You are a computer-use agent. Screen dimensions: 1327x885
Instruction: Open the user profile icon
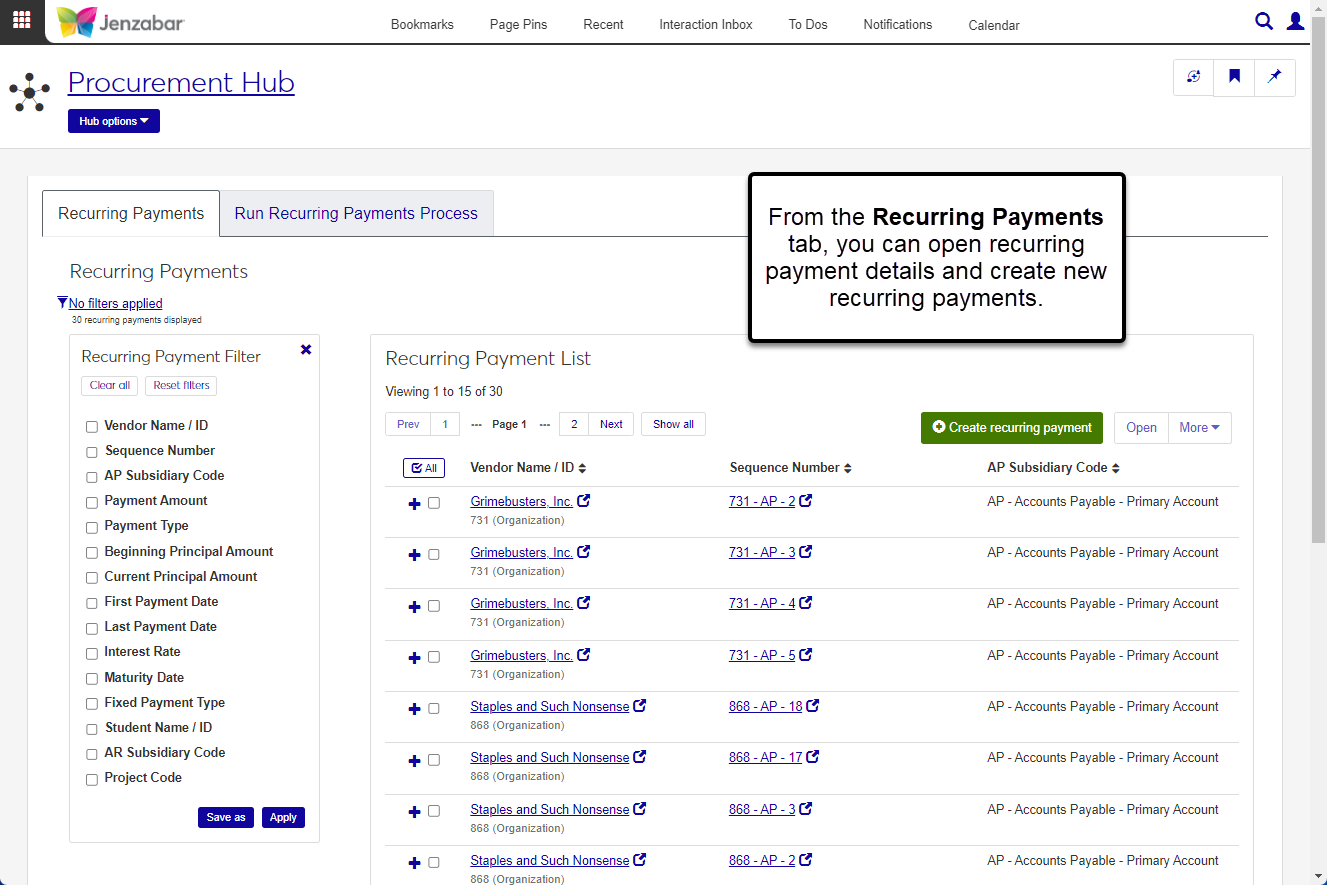click(1295, 21)
